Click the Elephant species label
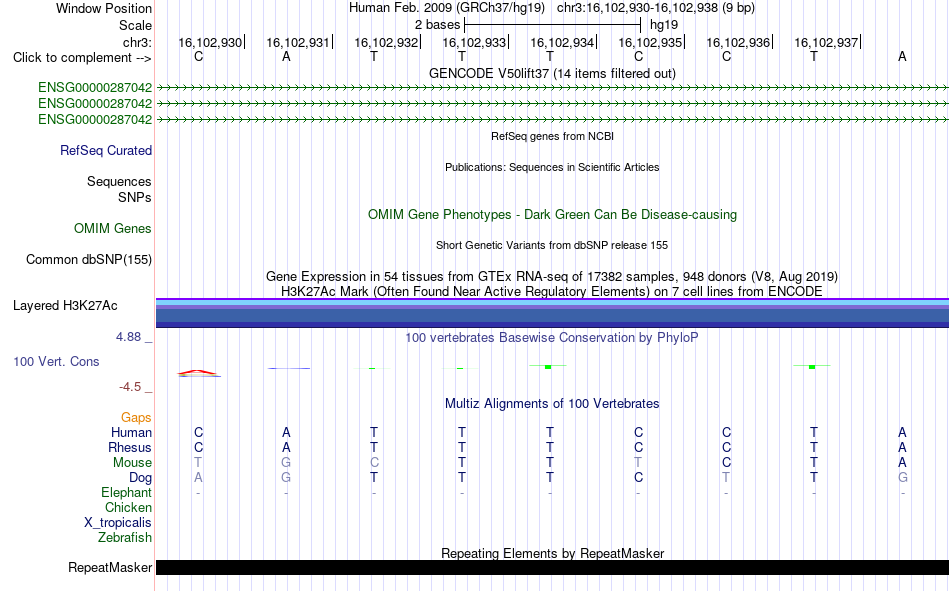950x591 pixels. [126, 492]
